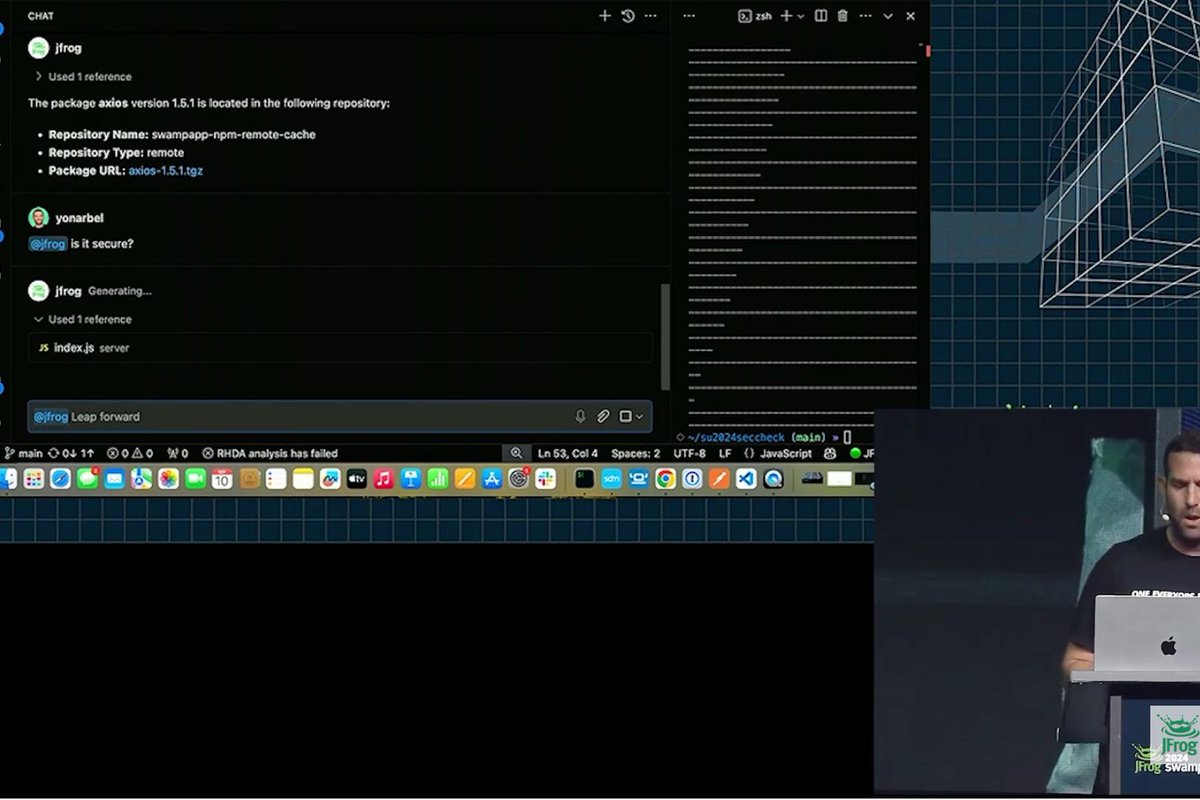Click yonarbel user avatar
Image resolution: width=1200 pixels, height=800 pixels.
pyautogui.click(x=38, y=218)
